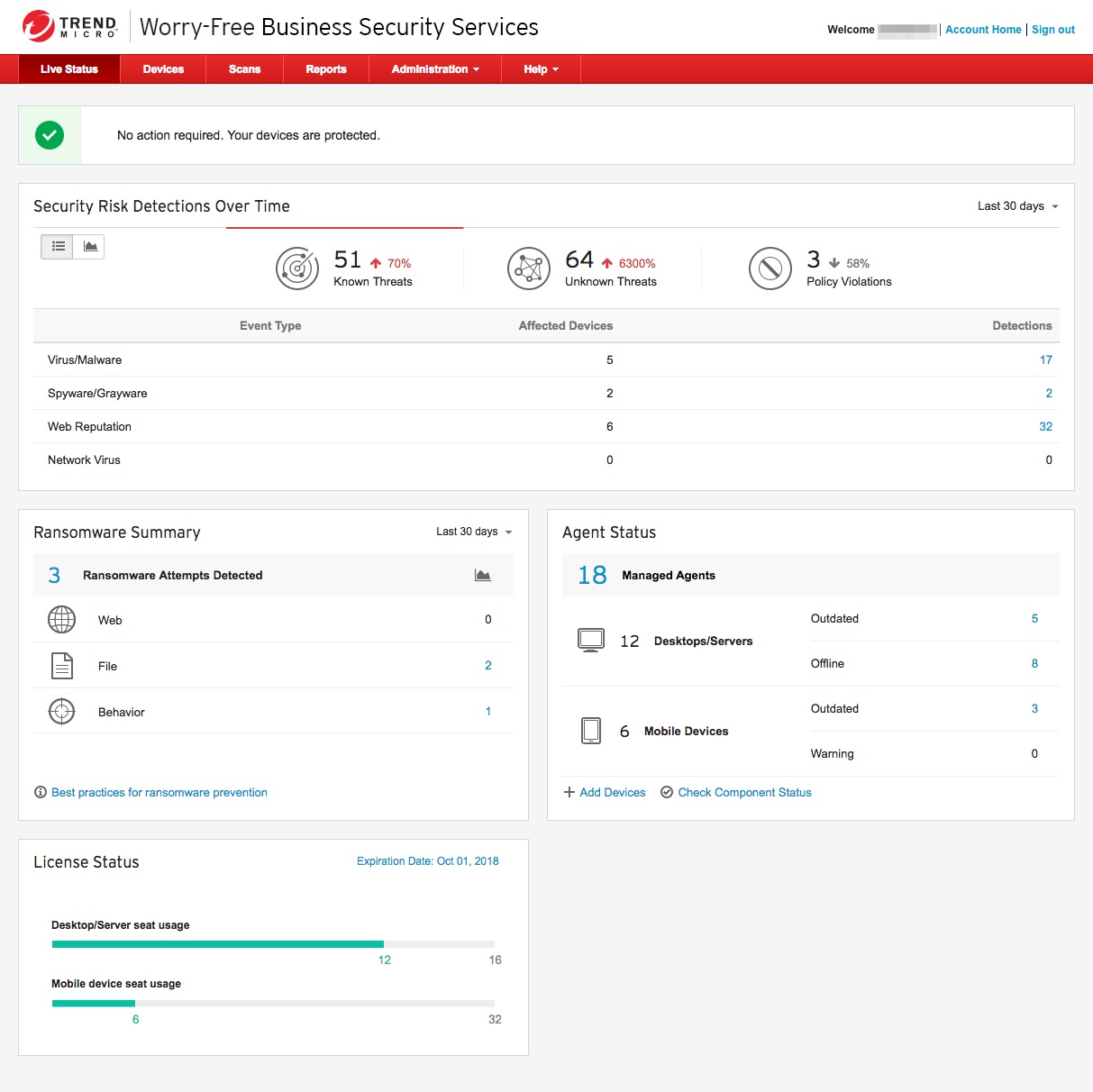Switch detections to list view
1093x1092 pixels.
point(58,246)
